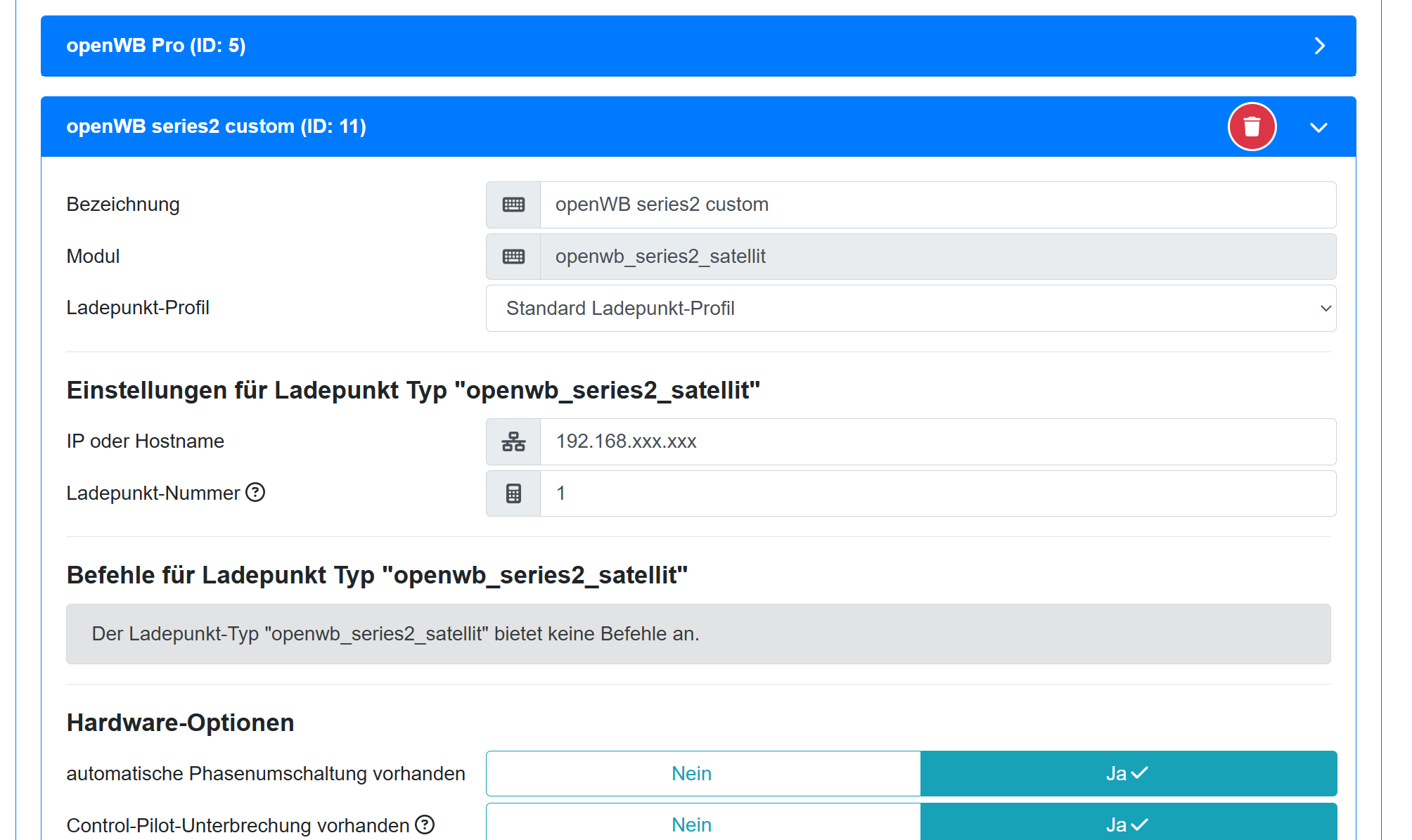This screenshot has height=840, width=1412.
Task: Click the Befehle für Ladepunkt Typ heading
Action: click(377, 575)
